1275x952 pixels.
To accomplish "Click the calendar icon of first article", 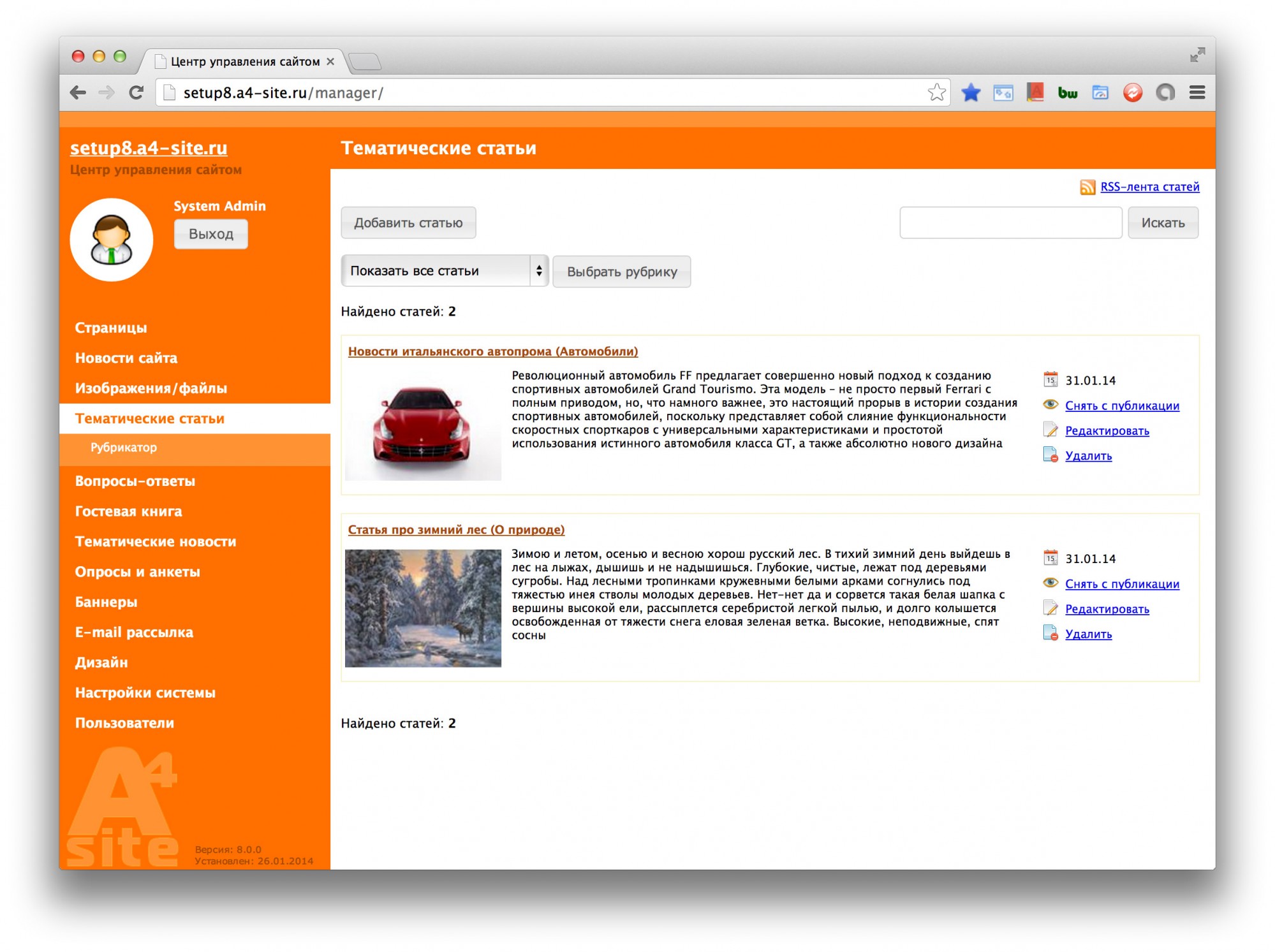I will click(1050, 380).
